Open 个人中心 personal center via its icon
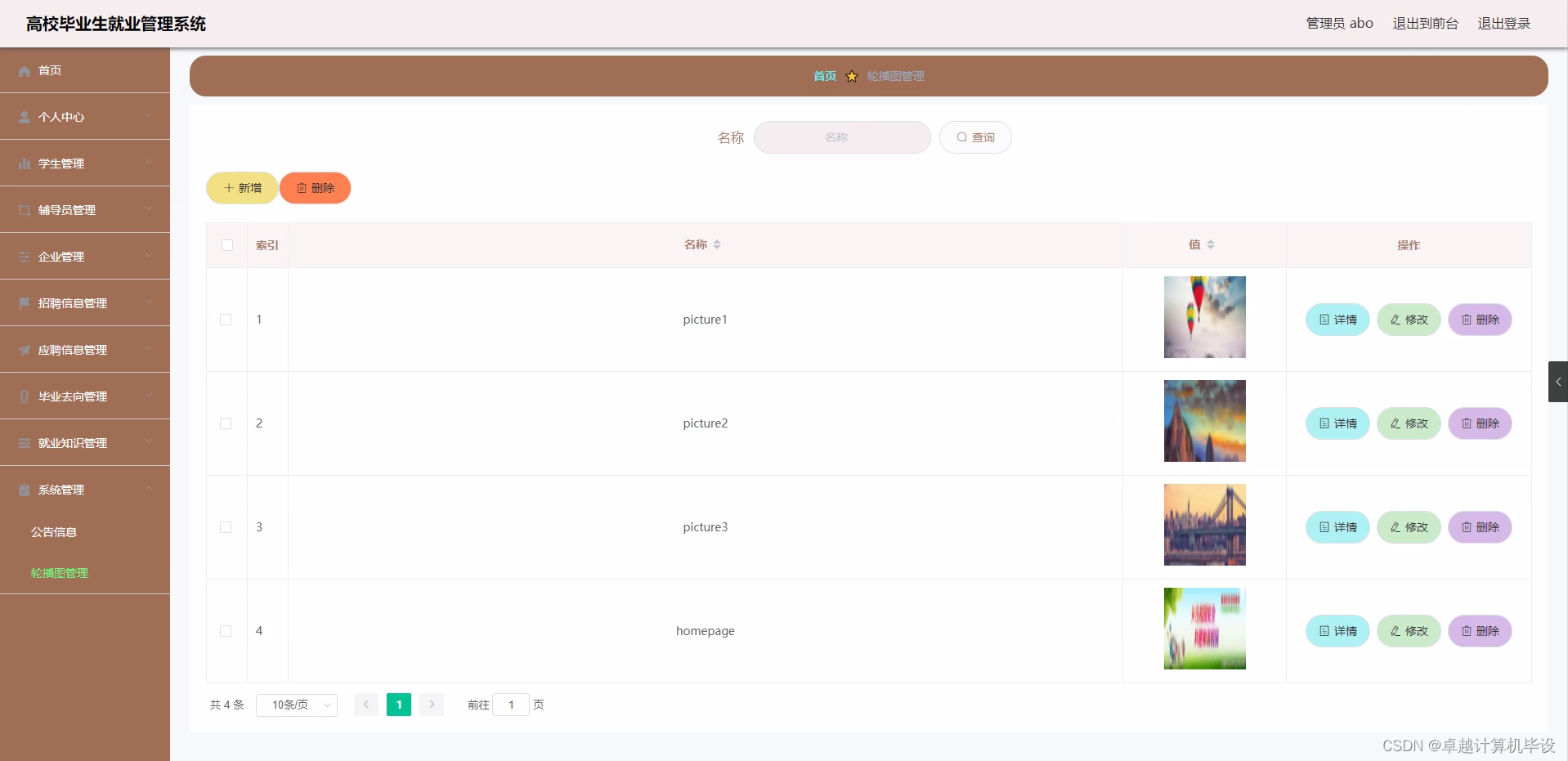1568x761 pixels. click(24, 116)
